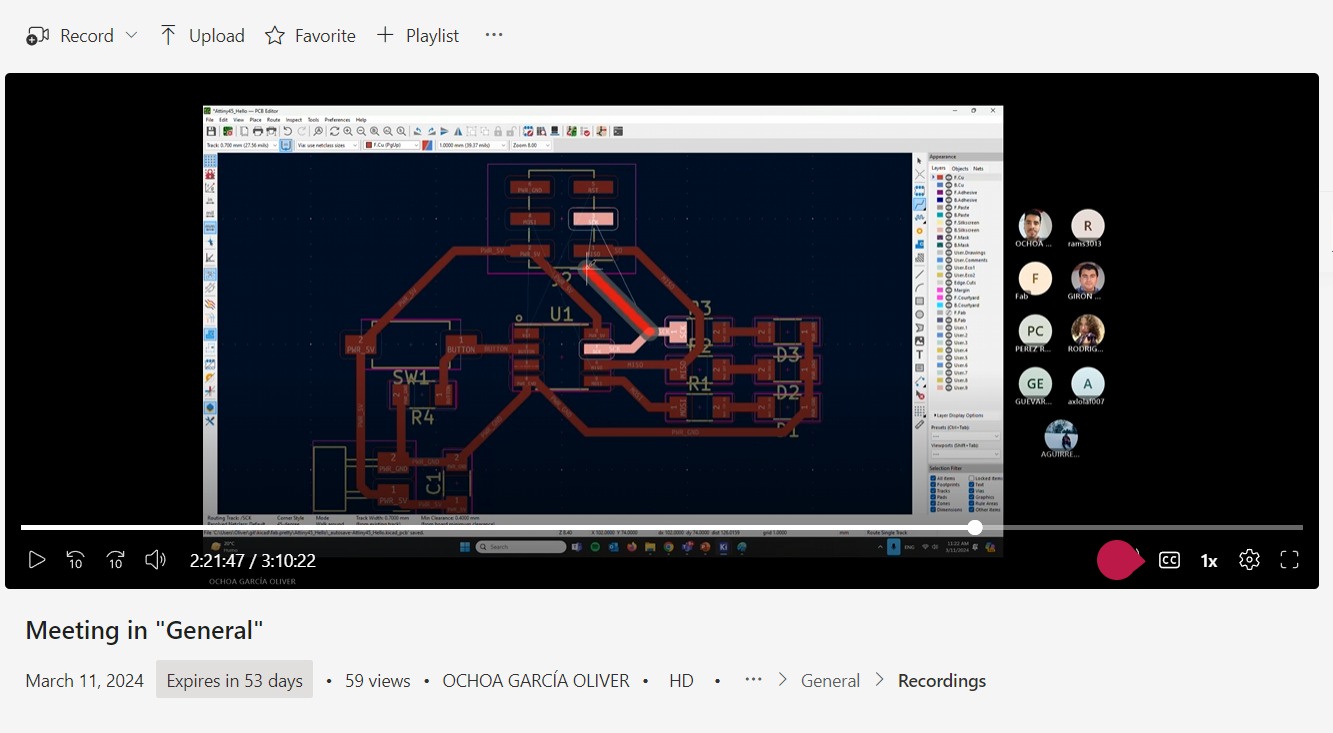Skip forward 10 seconds
Image resolution: width=1333 pixels, height=733 pixels.
(x=116, y=560)
